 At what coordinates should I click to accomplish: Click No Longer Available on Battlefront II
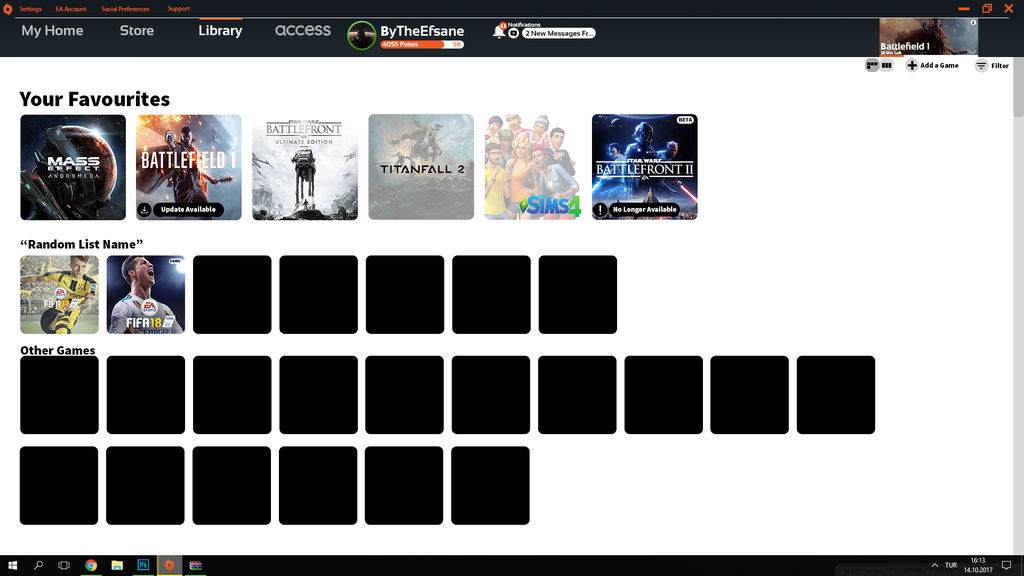click(x=645, y=210)
